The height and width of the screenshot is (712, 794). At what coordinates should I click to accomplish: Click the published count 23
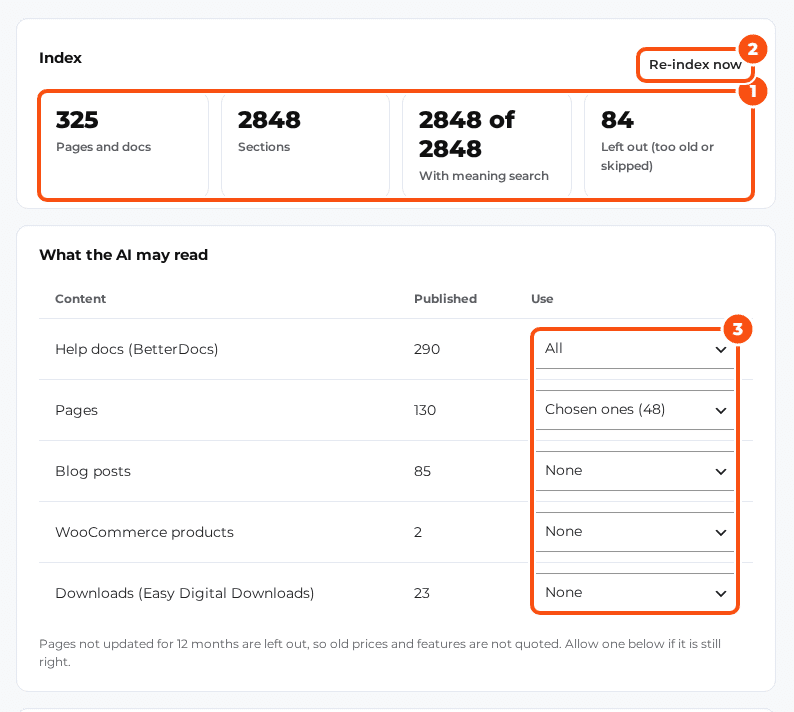pos(422,593)
